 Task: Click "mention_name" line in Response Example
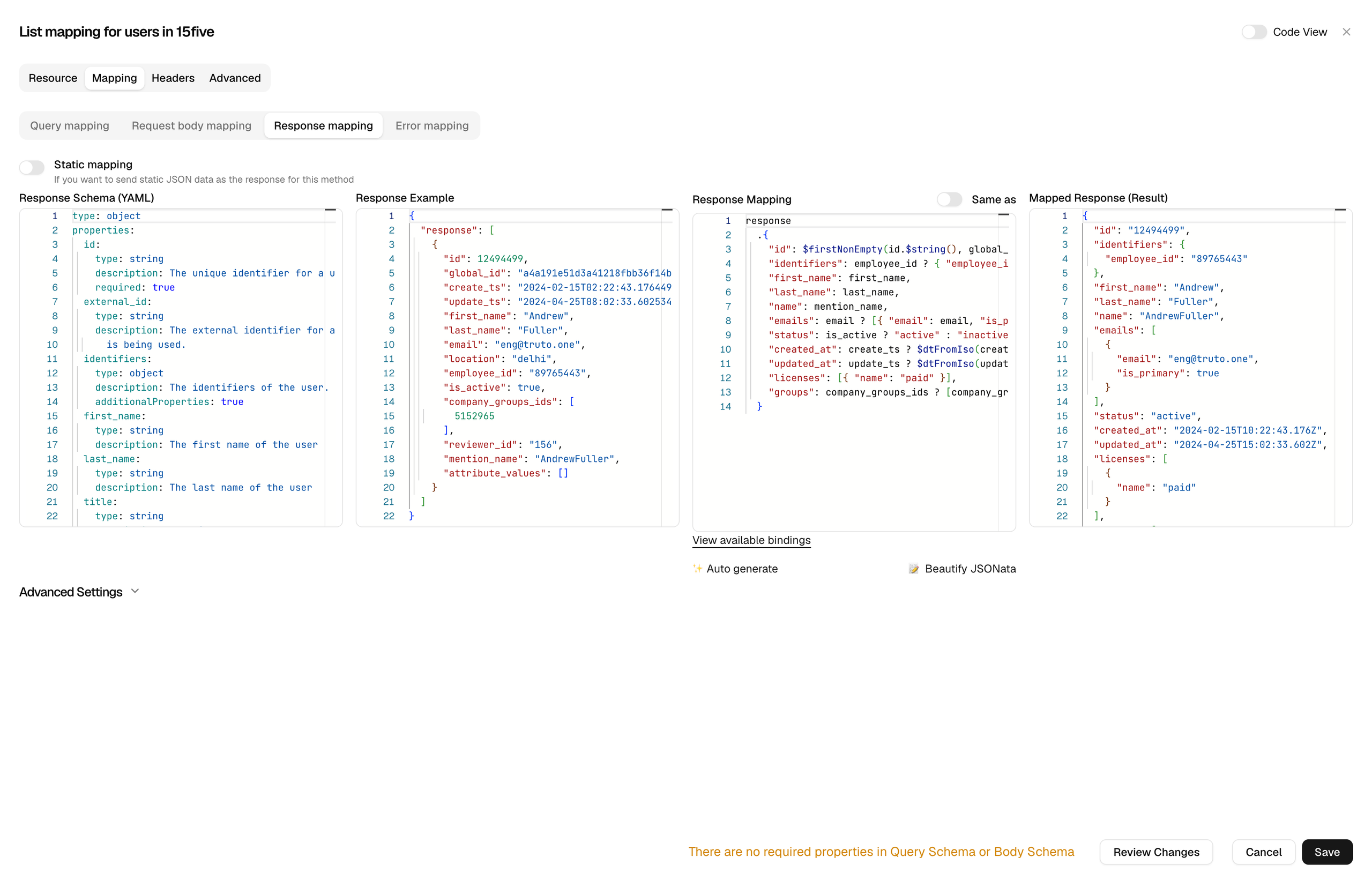[531, 459]
